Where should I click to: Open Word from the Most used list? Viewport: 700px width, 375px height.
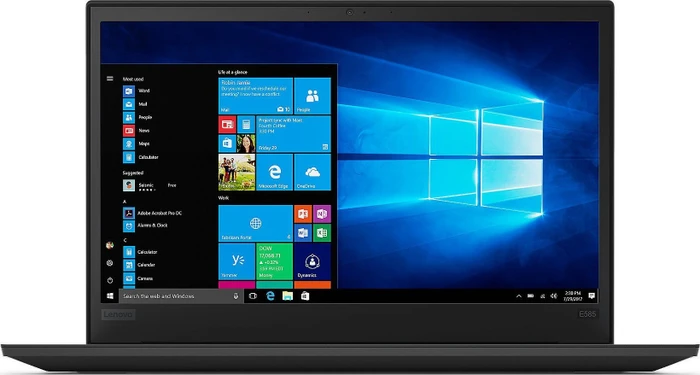click(x=137, y=91)
